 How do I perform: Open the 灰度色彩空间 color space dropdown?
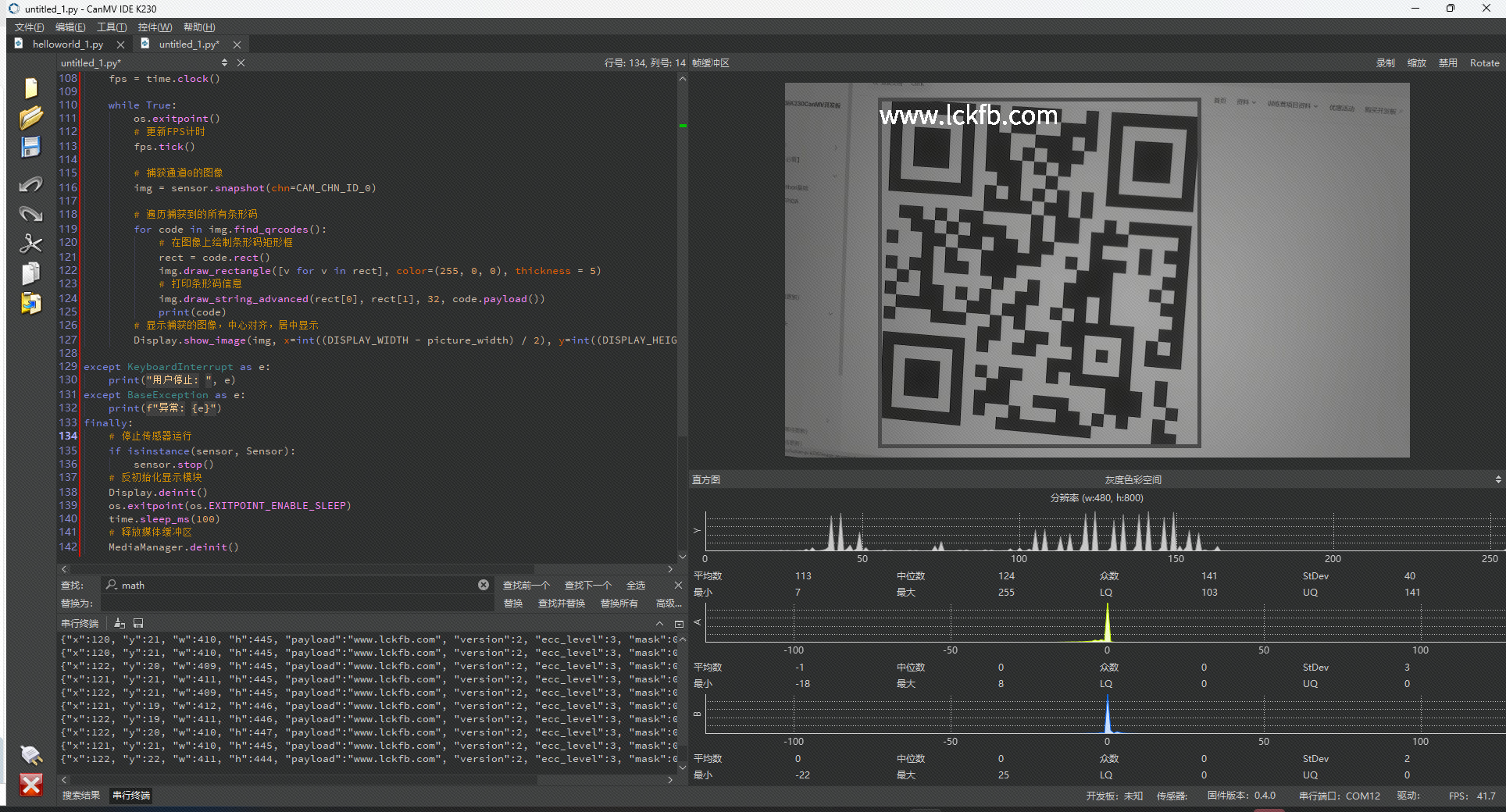click(x=1133, y=479)
